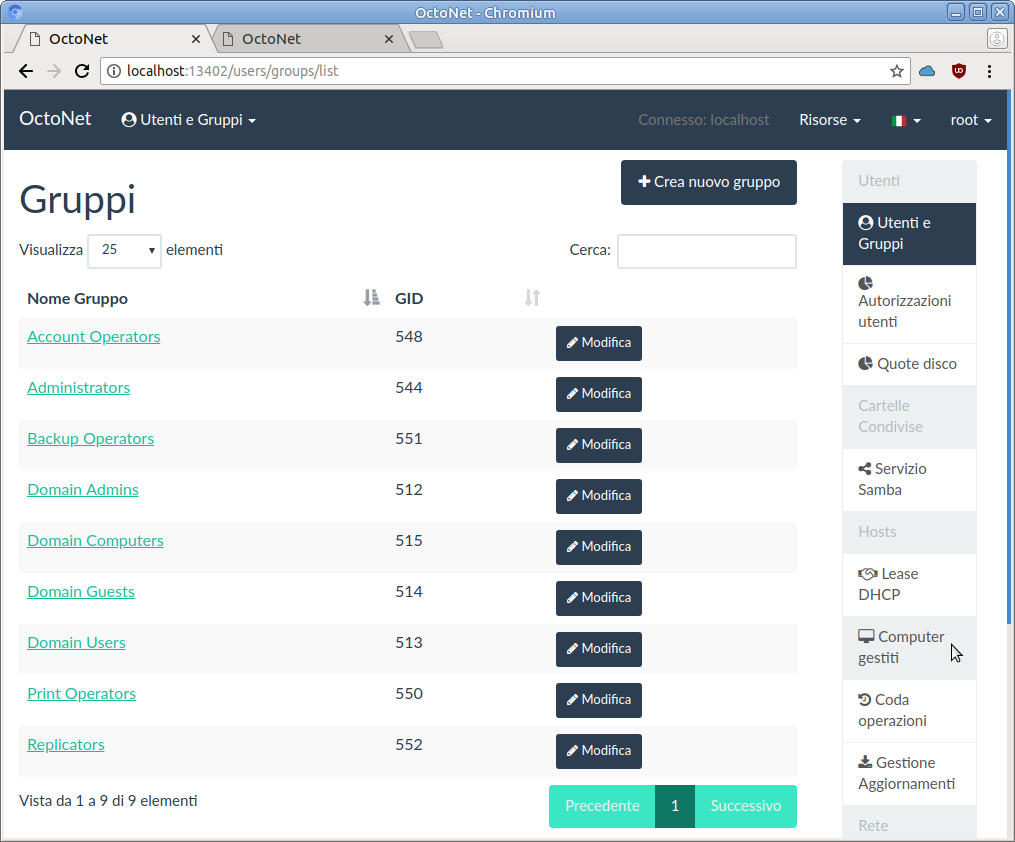
Task: Open the Domain Admins group link
Action: (83, 490)
